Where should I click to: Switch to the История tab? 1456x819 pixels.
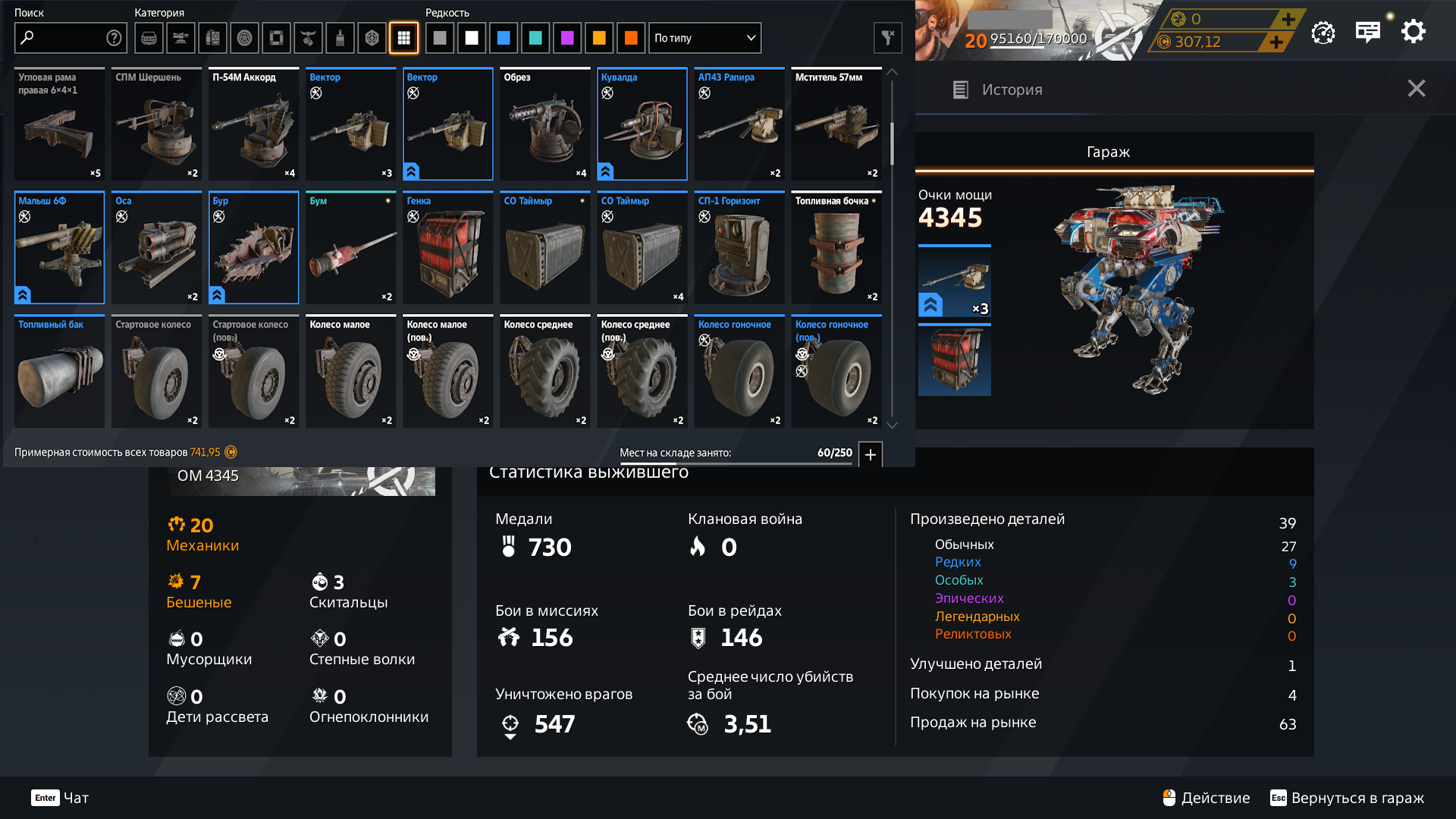pyautogui.click(x=997, y=89)
